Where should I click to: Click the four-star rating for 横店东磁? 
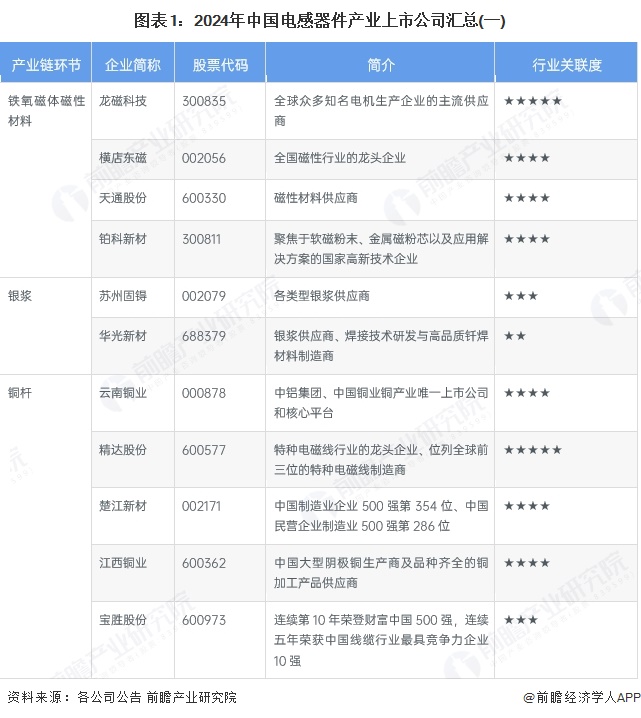click(x=527, y=158)
